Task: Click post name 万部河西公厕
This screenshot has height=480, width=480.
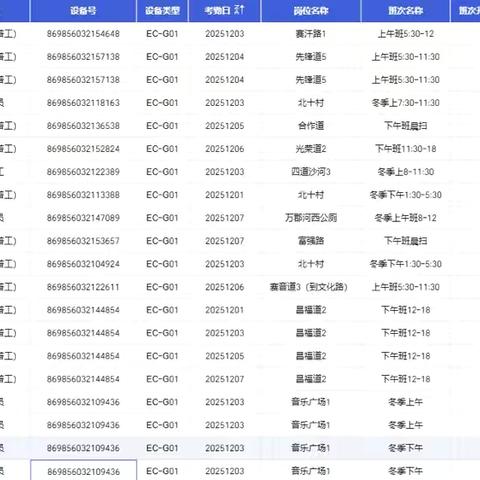Action: pos(311,218)
